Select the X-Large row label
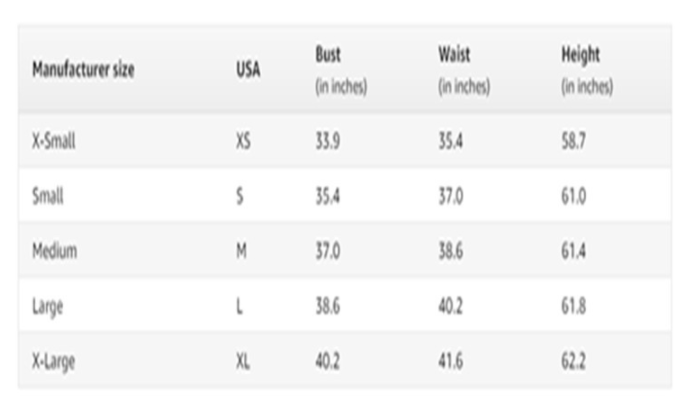 (x=54, y=361)
